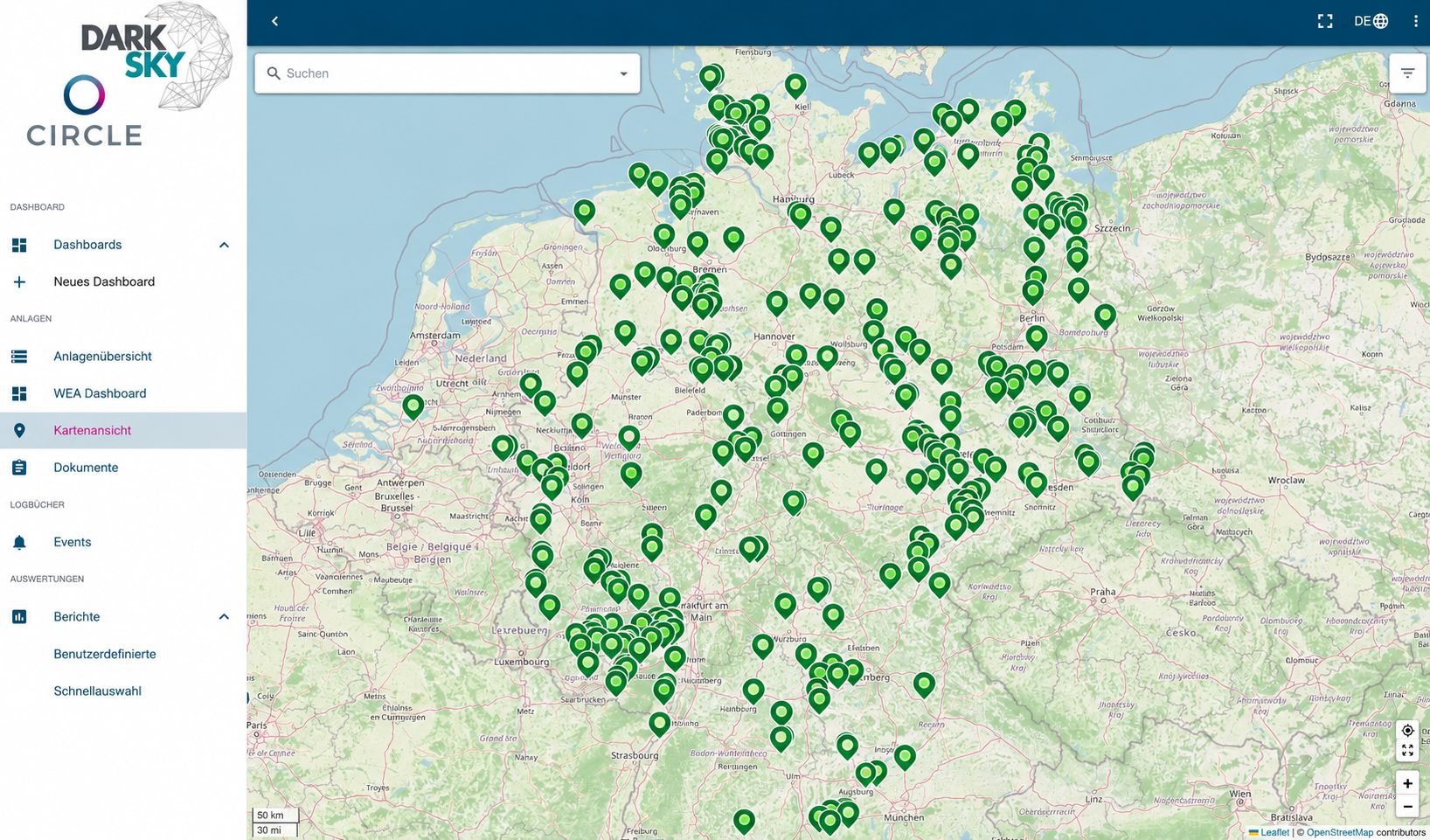The height and width of the screenshot is (840, 1430).
Task: Zoom in the map with plus
Action: [1407, 783]
